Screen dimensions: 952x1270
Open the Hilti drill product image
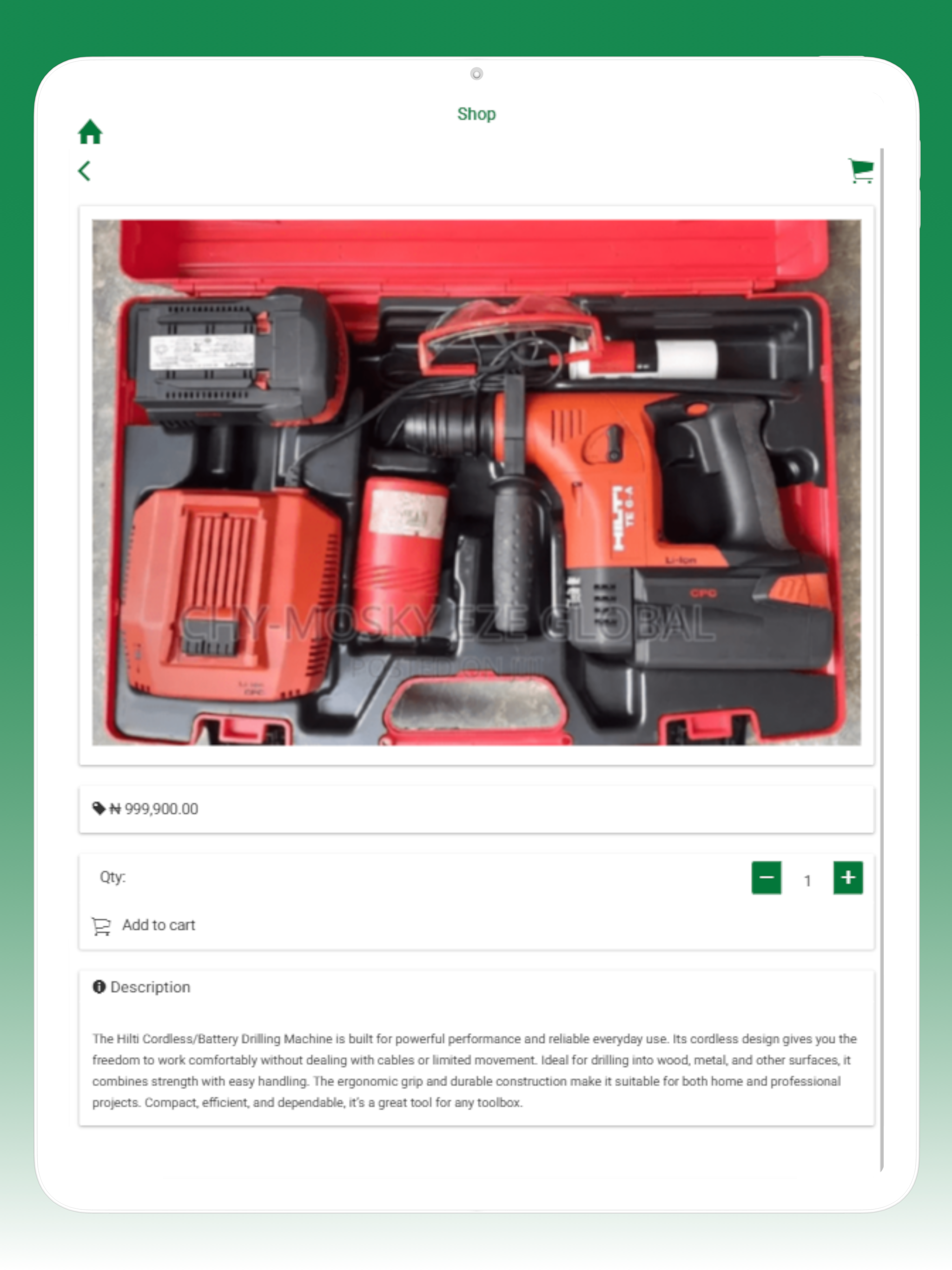[476, 482]
